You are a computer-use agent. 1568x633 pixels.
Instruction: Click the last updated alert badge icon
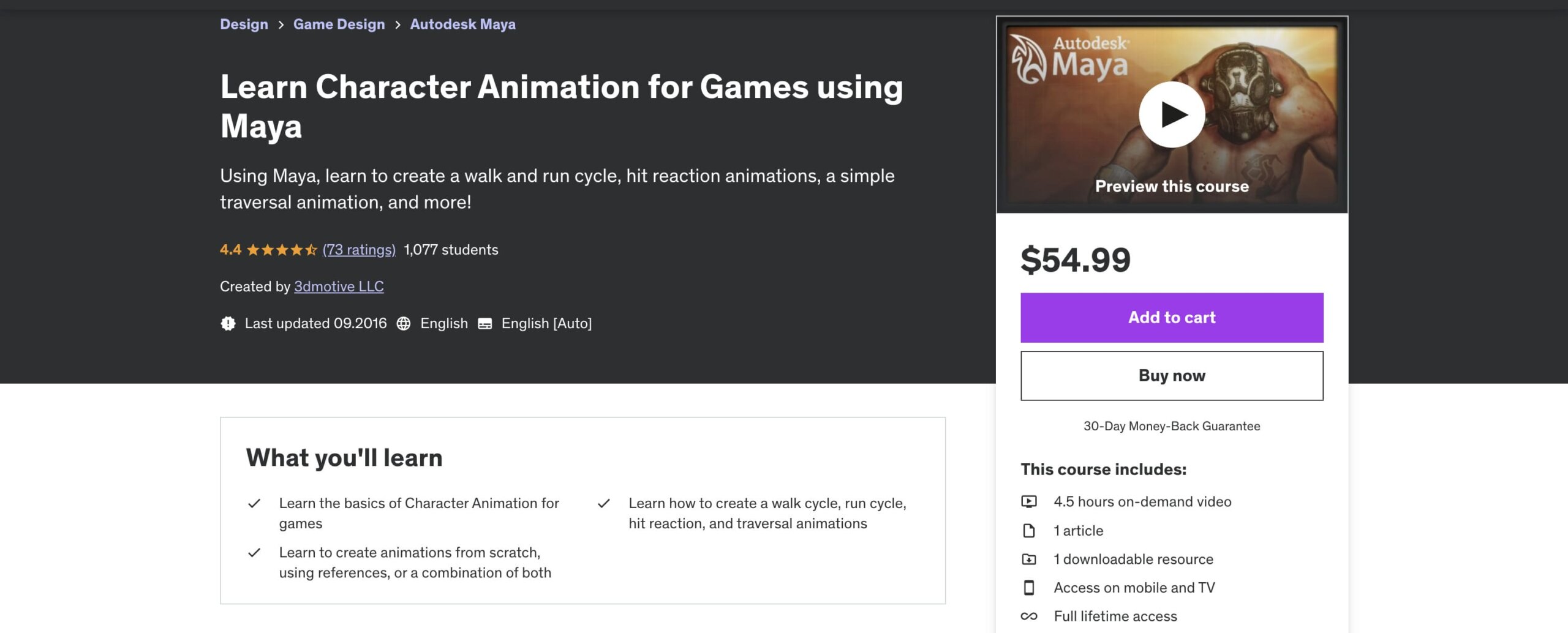[x=228, y=323]
